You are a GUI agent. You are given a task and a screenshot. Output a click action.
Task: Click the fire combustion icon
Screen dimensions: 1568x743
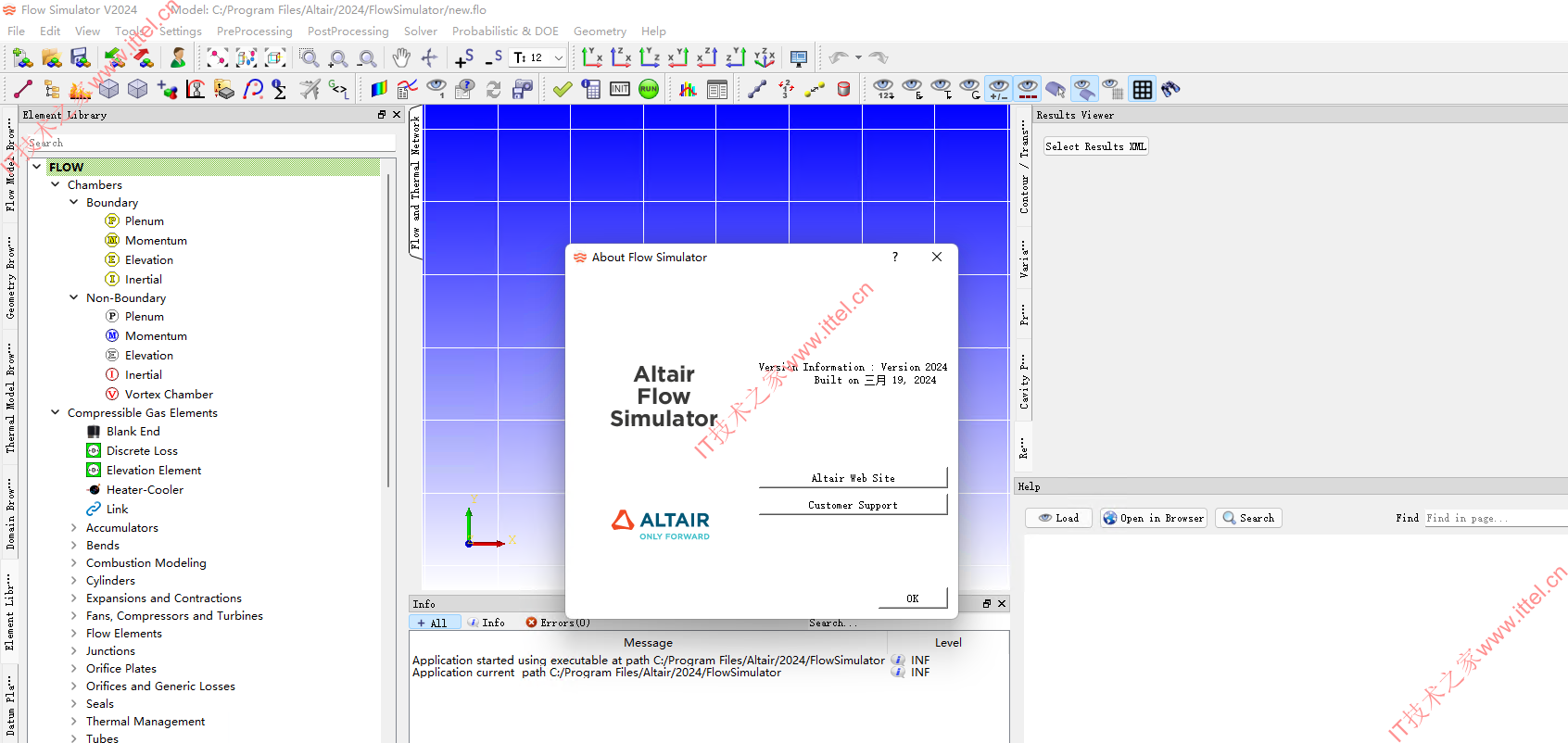point(81,89)
